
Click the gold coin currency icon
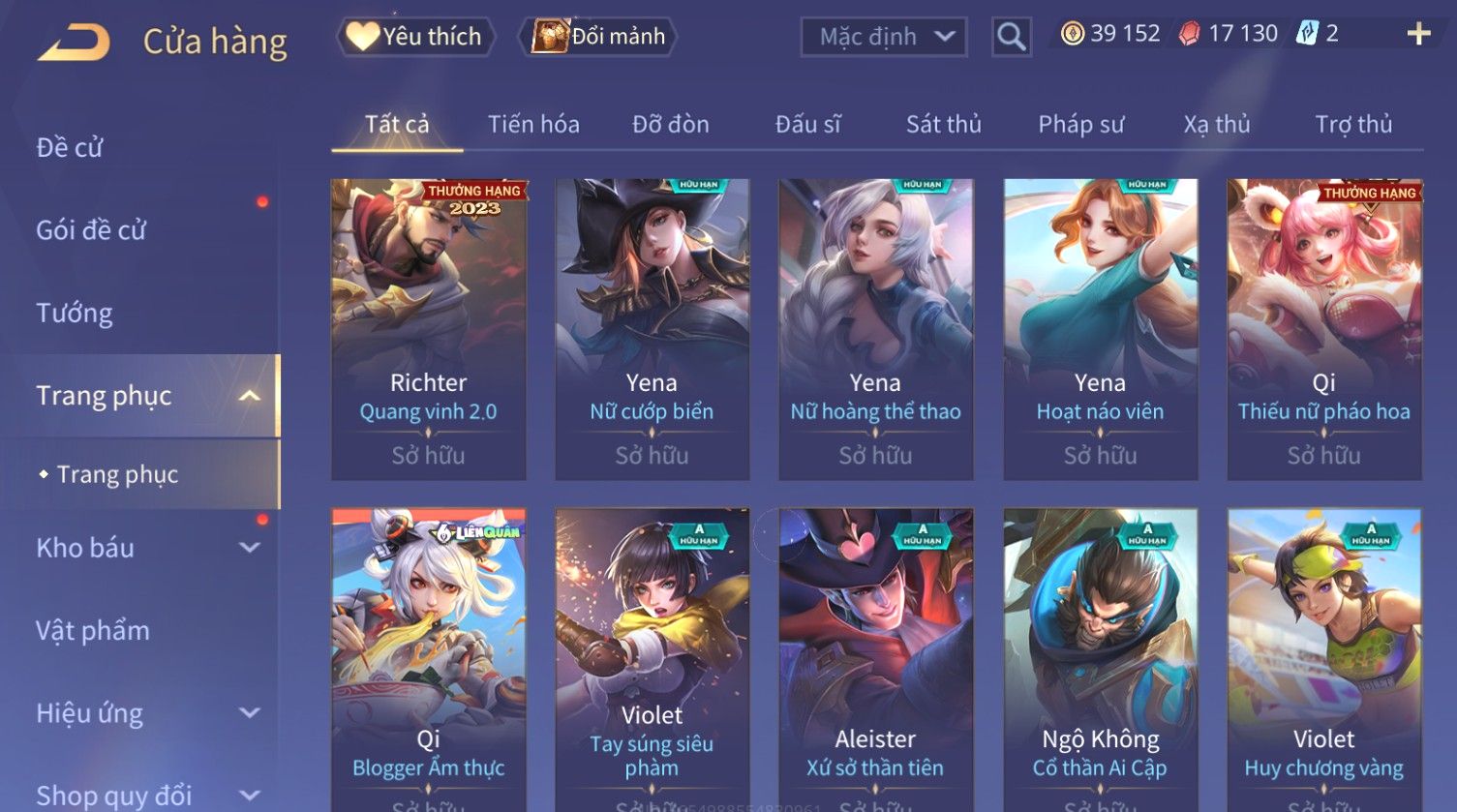(x=1073, y=35)
